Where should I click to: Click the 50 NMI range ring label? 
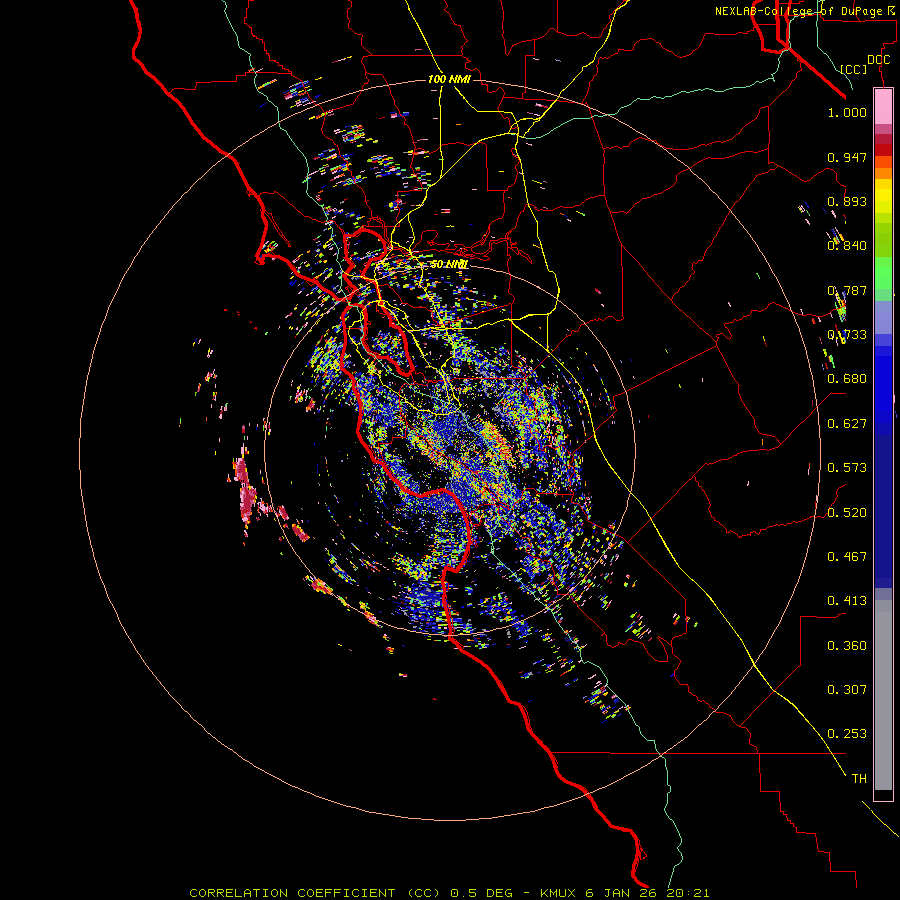coord(449,264)
